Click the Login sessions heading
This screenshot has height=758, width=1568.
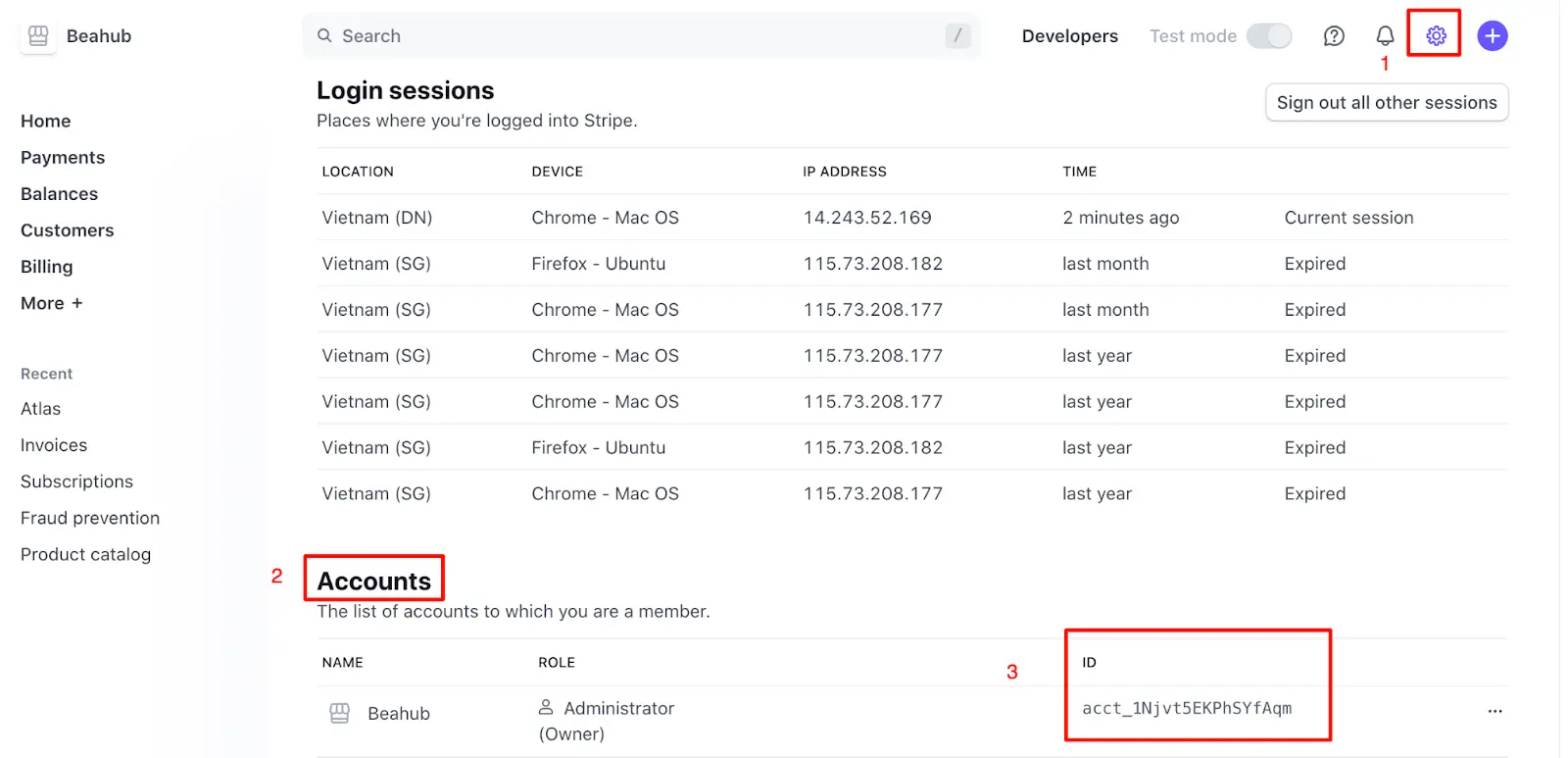click(x=406, y=90)
